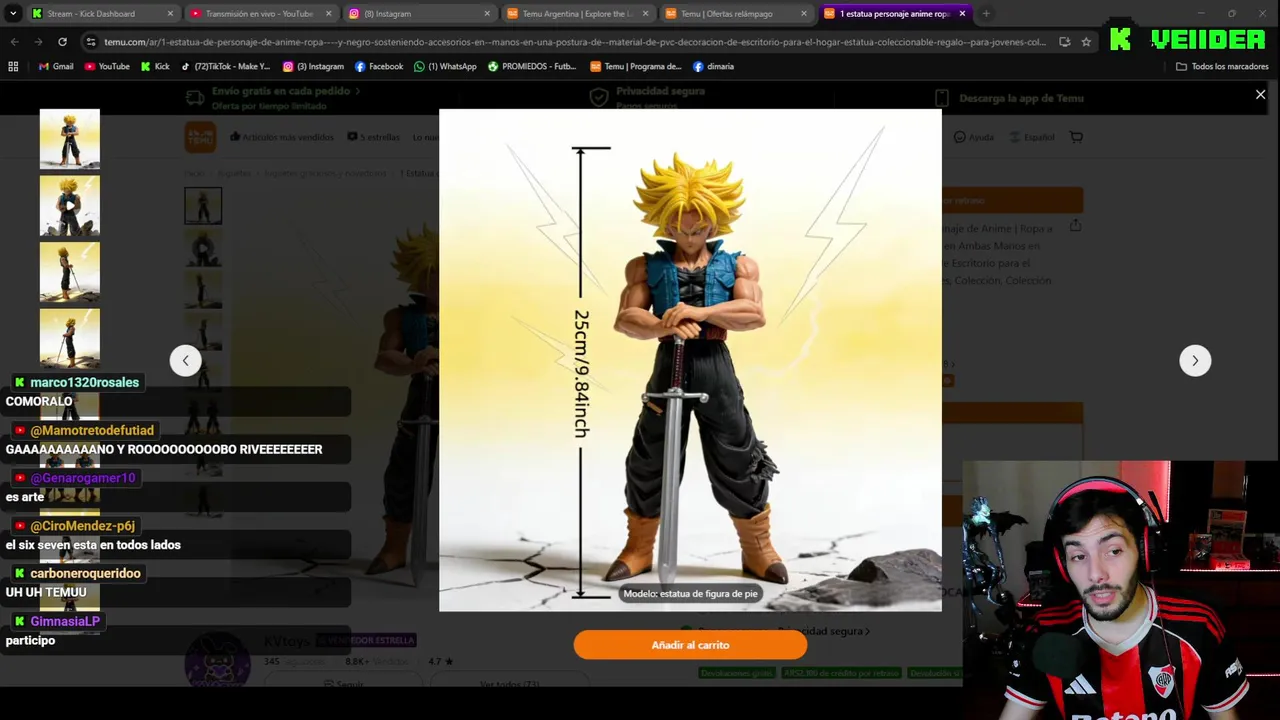Select the second figure thumbnail in the lightbox strip
Screen dimensions: 1280x720
coord(70,206)
